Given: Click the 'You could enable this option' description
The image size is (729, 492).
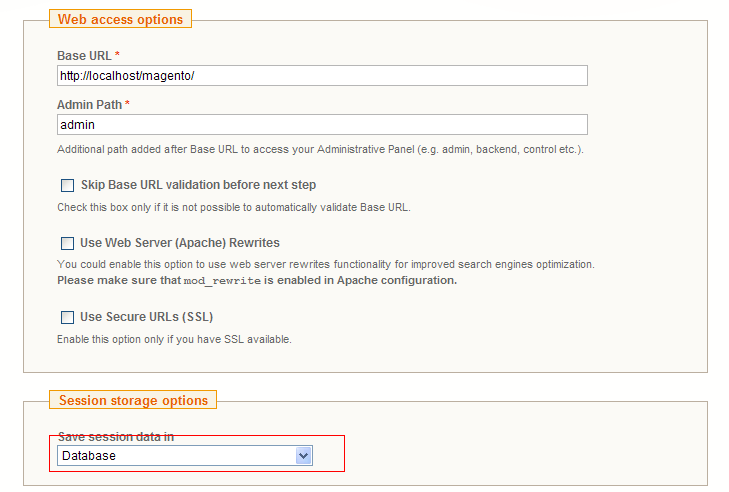Looking at the screenshot, I should coord(326,264).
